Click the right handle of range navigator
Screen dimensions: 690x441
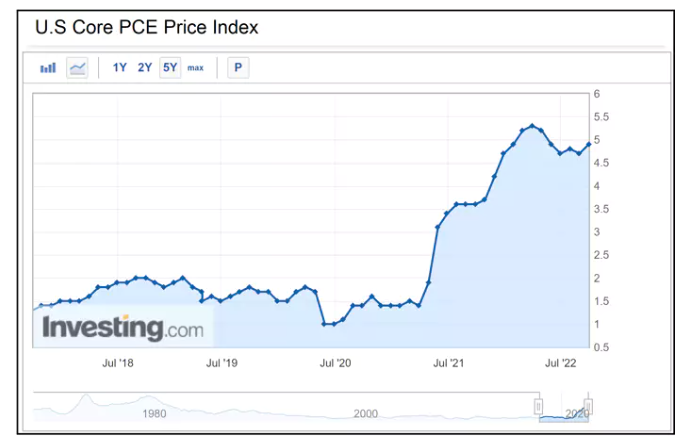588,406
